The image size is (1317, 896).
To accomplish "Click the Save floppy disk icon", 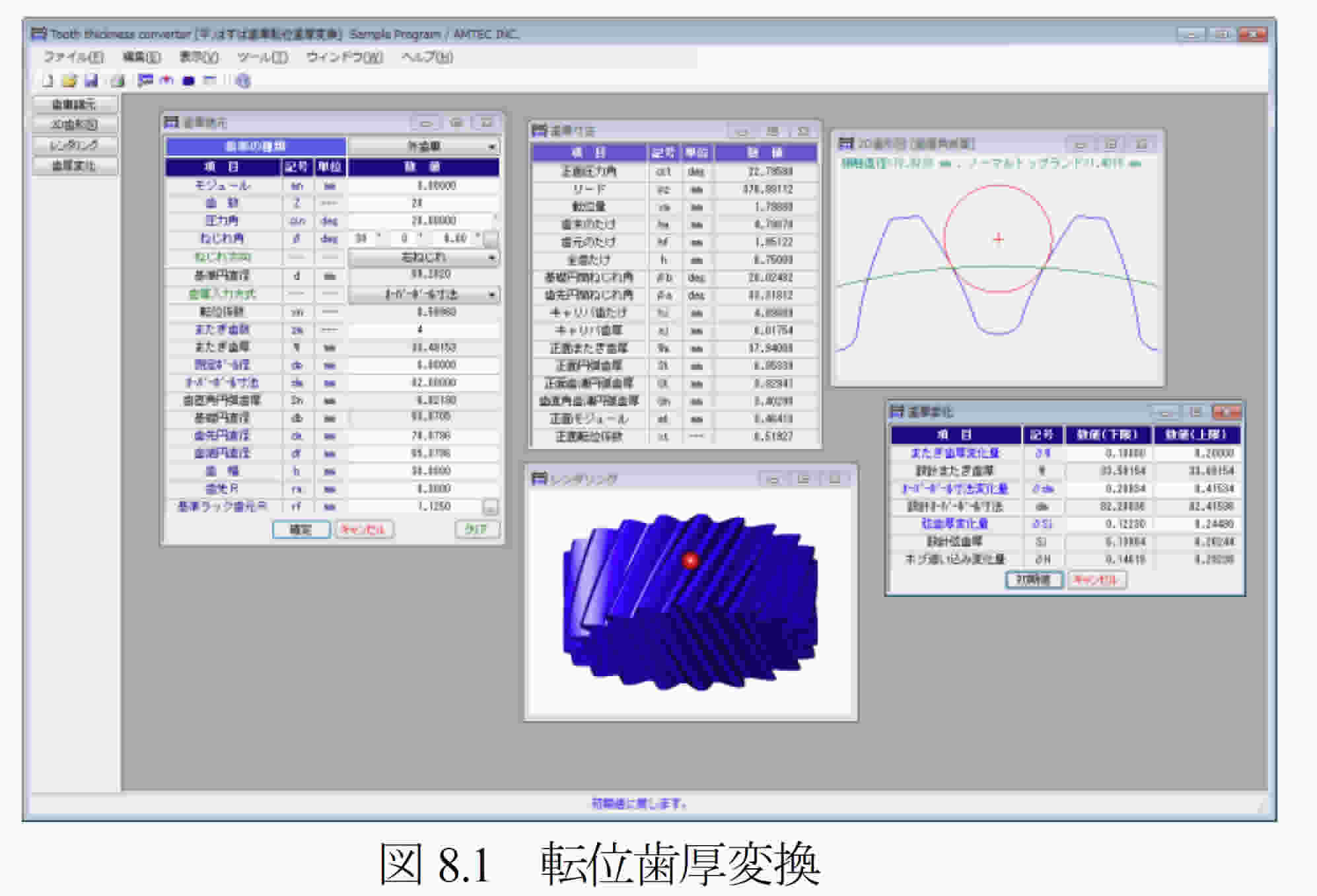I will [x=91, y=81].
